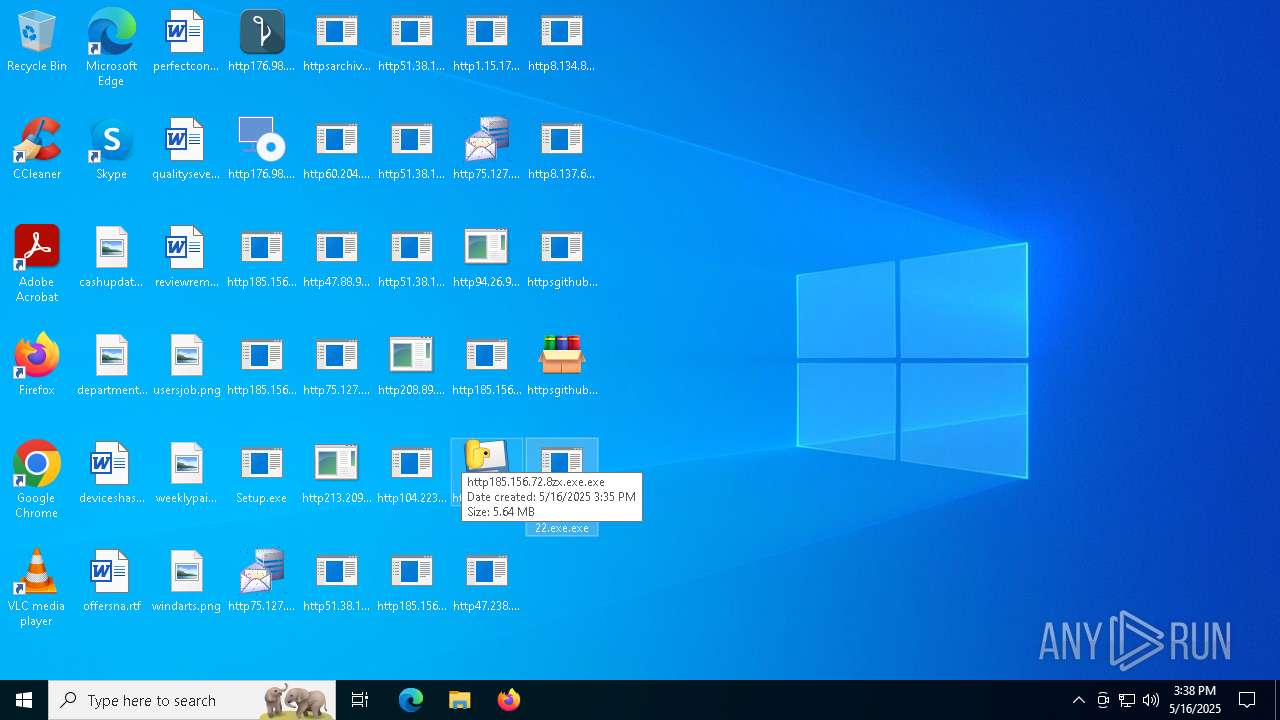Open Task View from the taskbar
Image resolution: width=1280 pixels, height=720 pixels.
(x=360, y=700)
